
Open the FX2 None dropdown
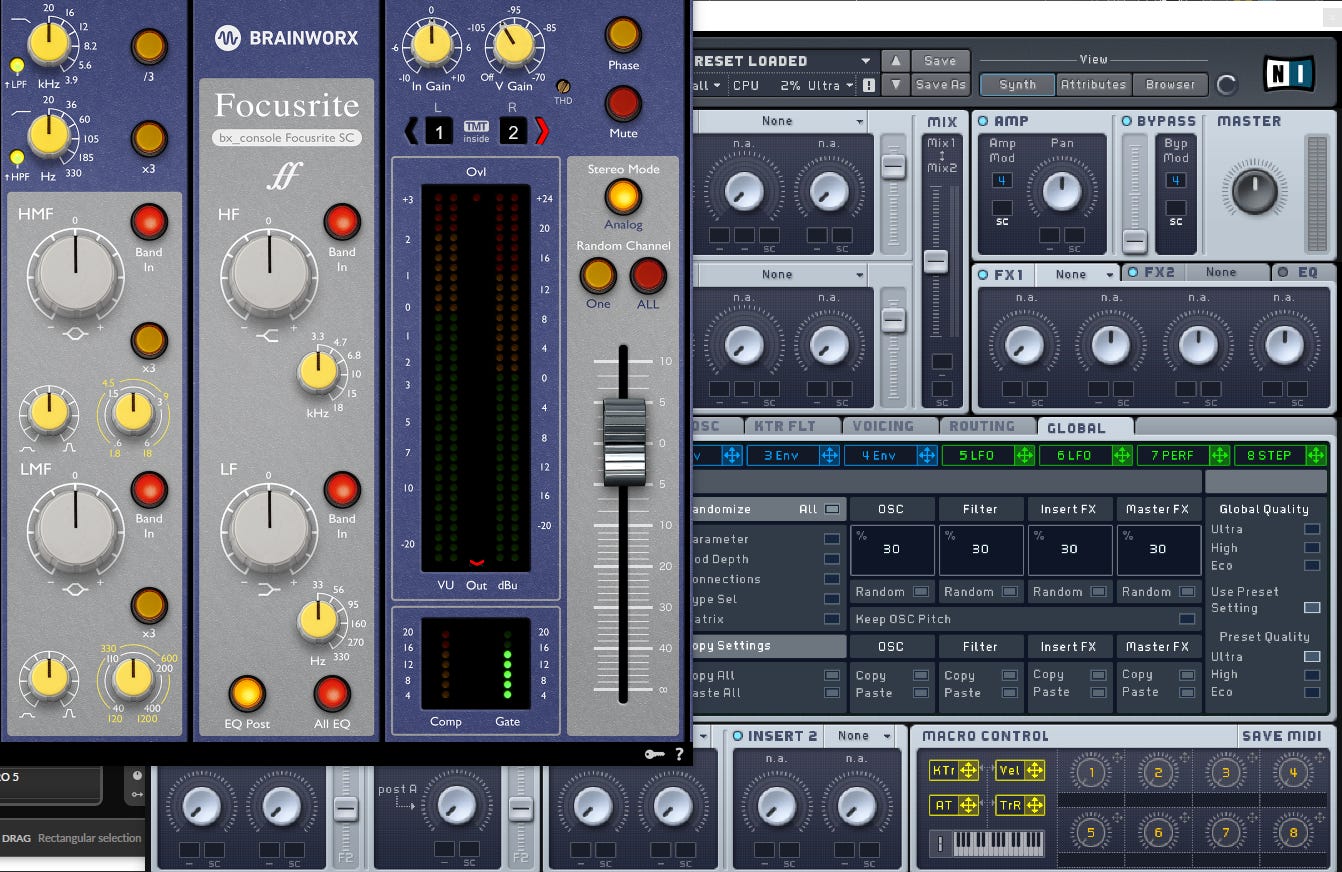click(1228, 272)
